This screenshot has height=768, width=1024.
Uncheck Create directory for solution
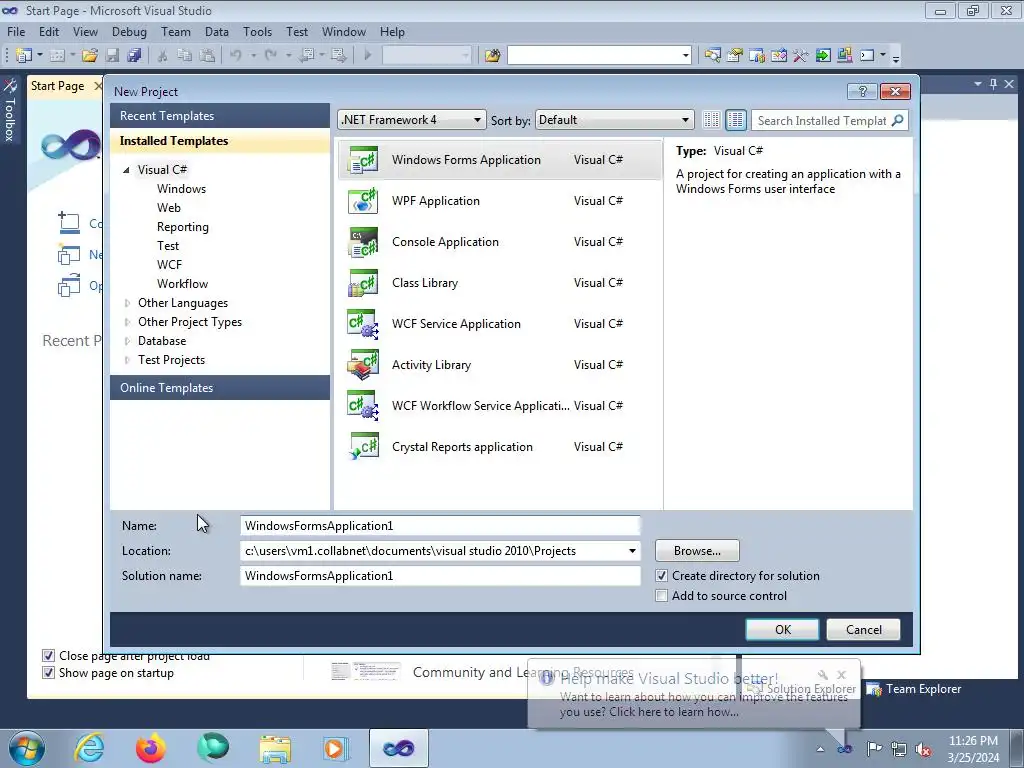tap(662, 576)
